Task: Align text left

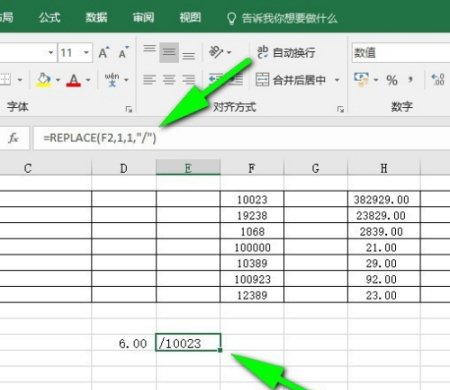Action: (x=149, y=80)
